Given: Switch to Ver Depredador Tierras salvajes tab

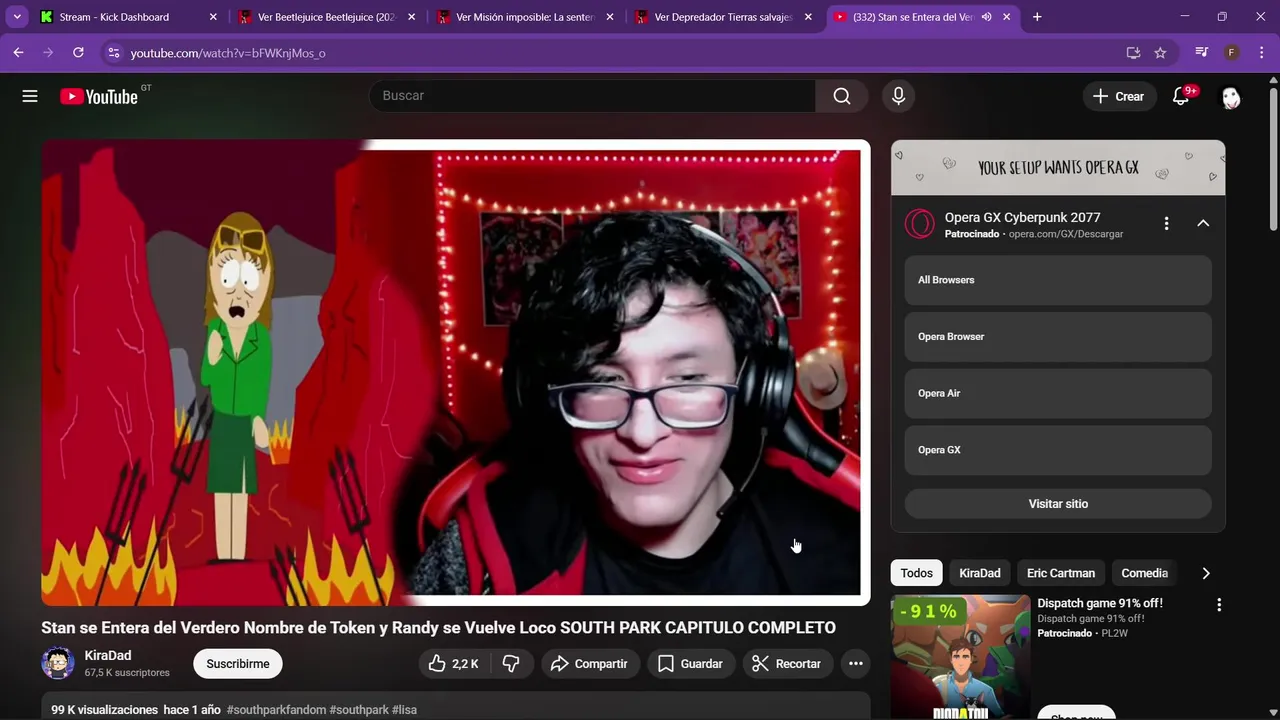Looking at the screenshot, I should coord(724,17).
